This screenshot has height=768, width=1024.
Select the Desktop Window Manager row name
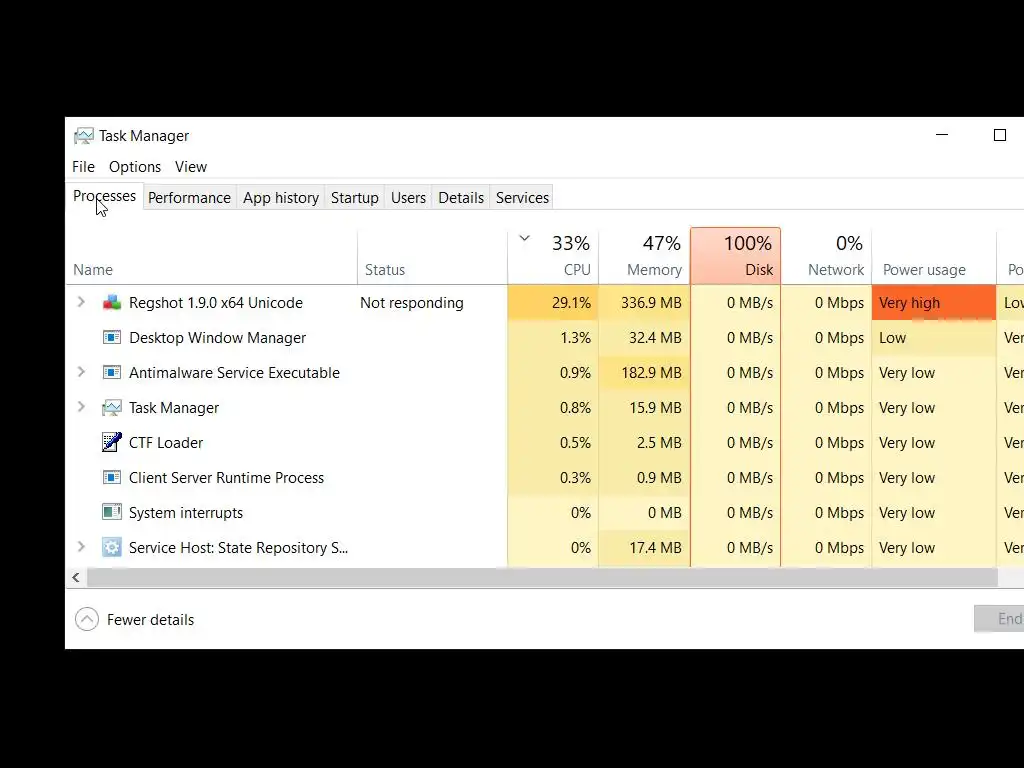[217, 338]
